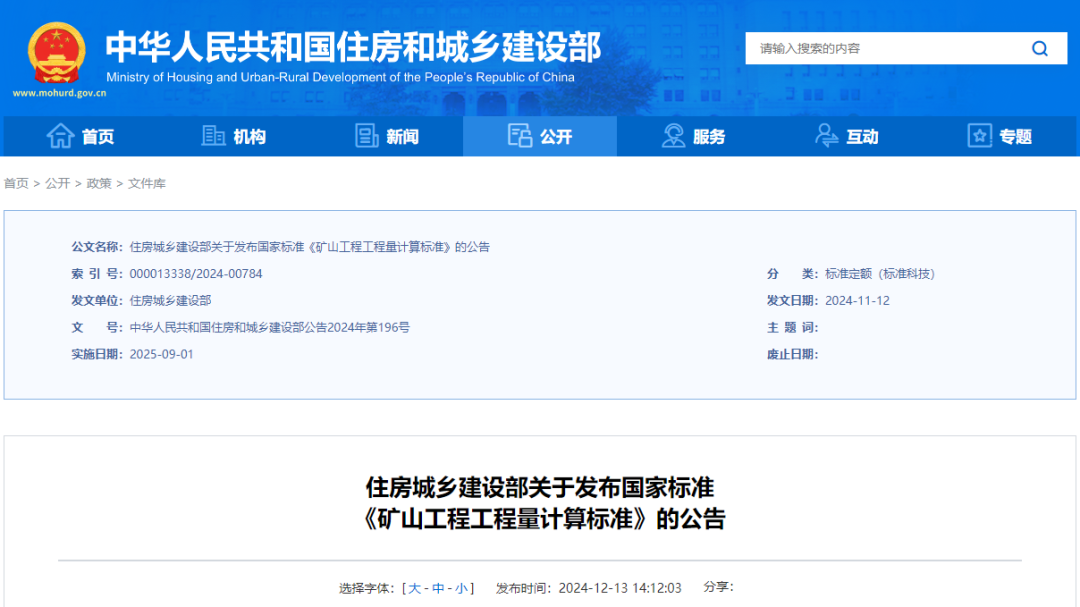Open the 政策 breadcrumb link
Image resolution: width=1080 pixels, height=607 pixels.
(98, 184)
